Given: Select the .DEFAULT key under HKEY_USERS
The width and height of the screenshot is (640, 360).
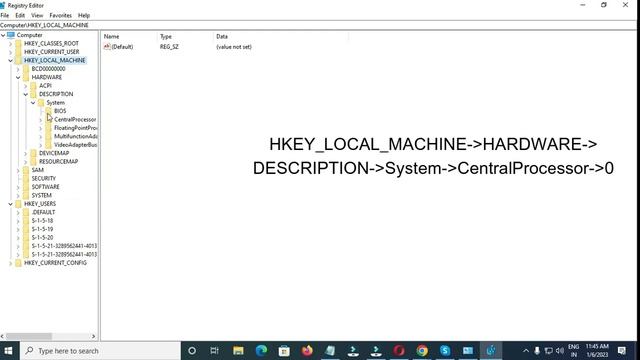Looking at the screenshot, I should point(43,212).
